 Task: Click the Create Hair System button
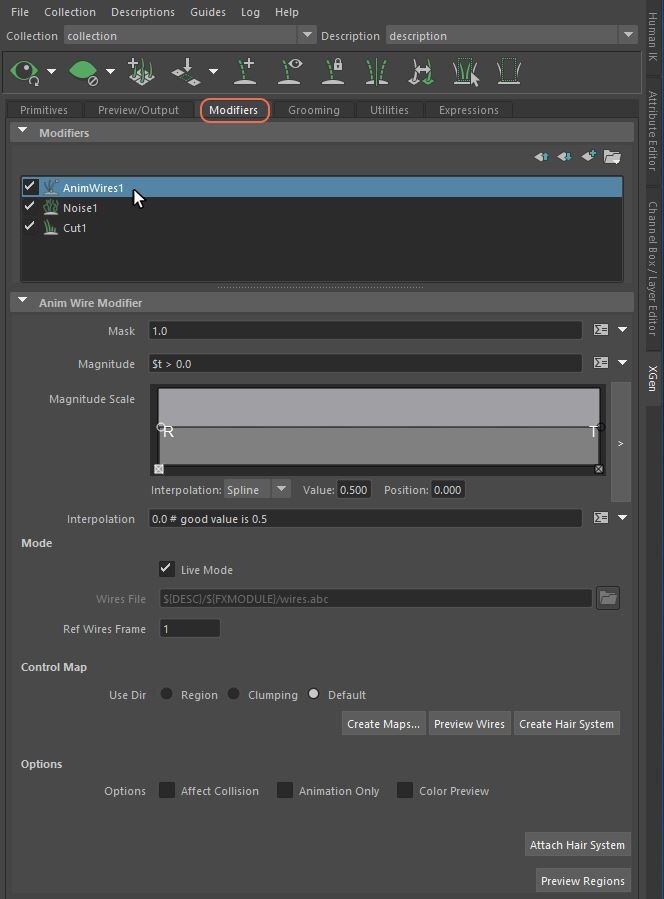point(566,724)
